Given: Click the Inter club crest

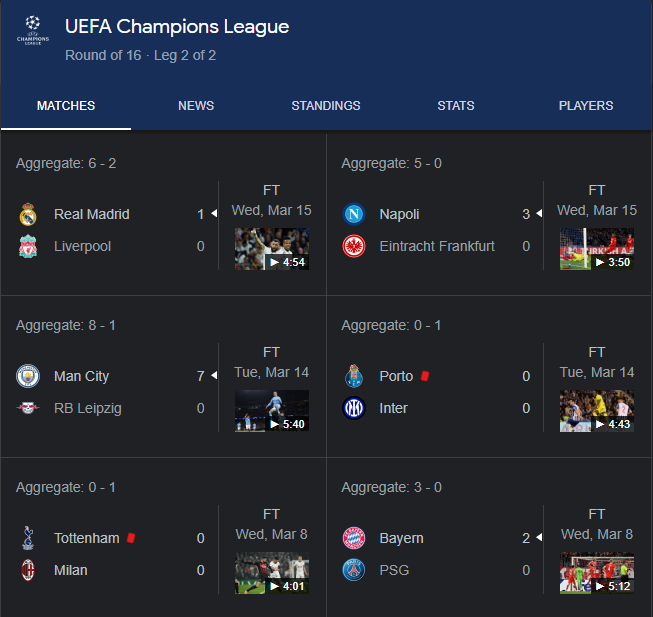Looking at the screenshot, I should tap(353, 408).
